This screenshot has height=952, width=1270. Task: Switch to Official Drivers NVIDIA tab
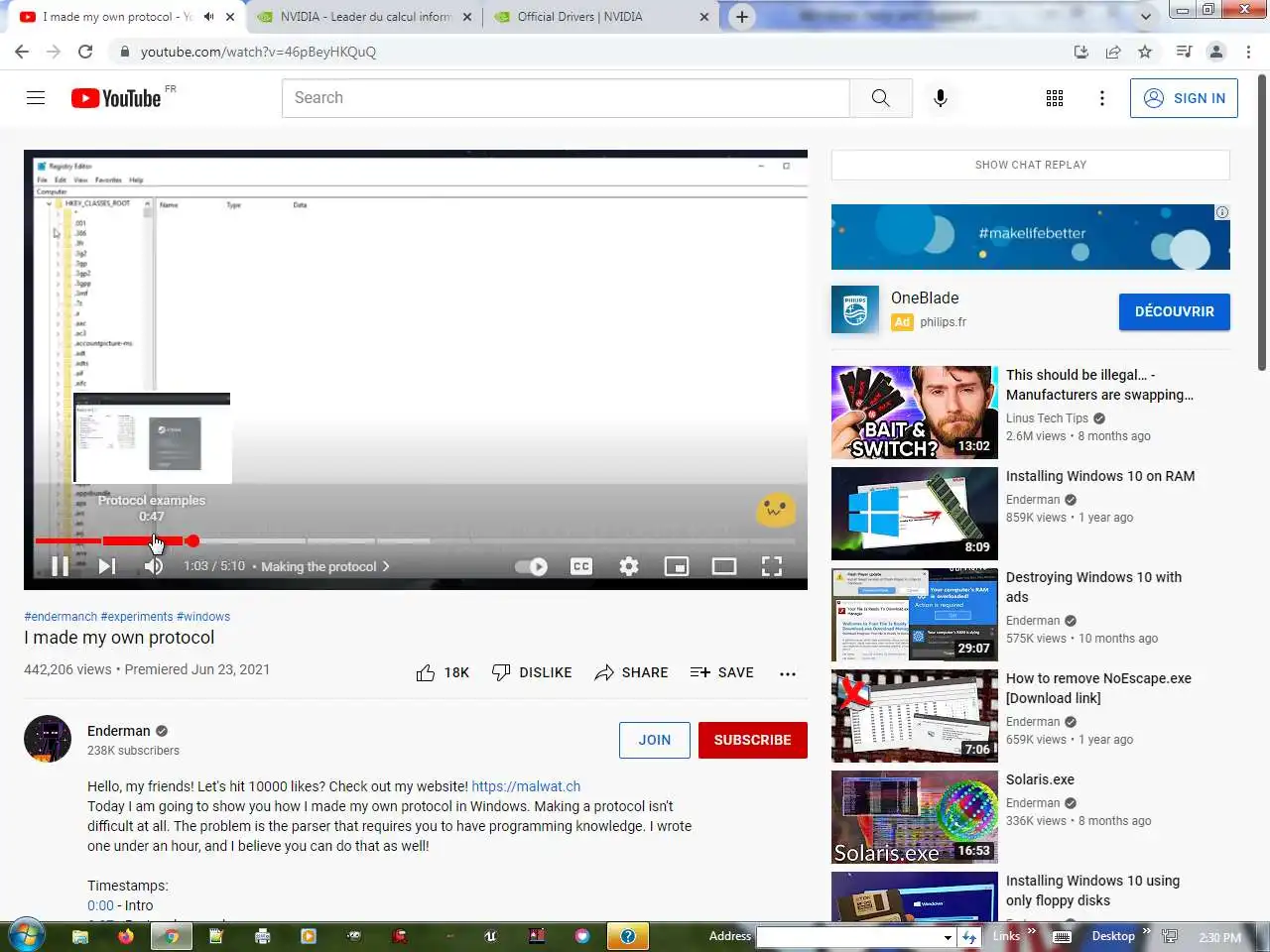[x=603, y=17]
